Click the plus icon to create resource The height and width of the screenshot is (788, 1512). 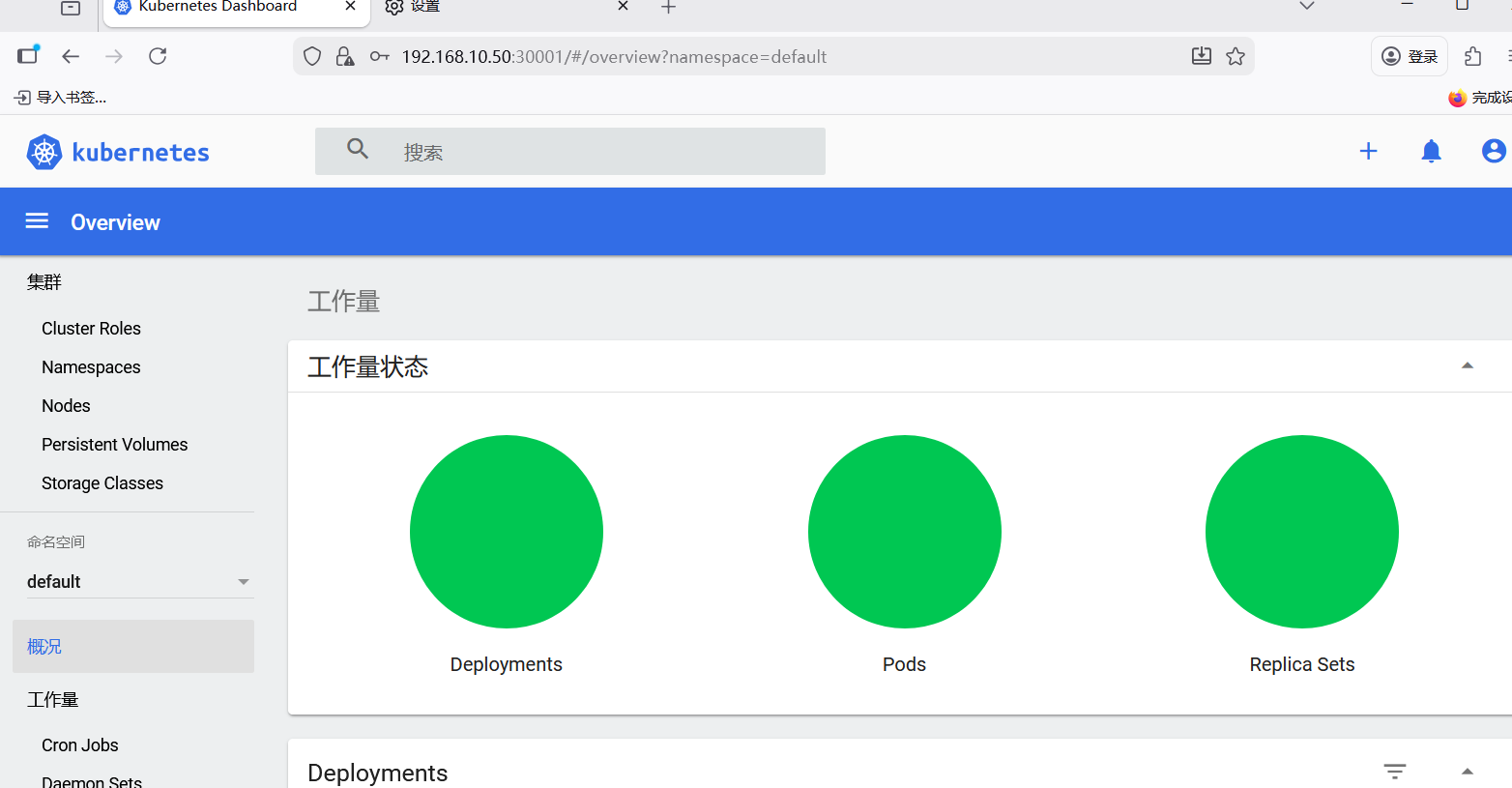(x=1368, y=151)
